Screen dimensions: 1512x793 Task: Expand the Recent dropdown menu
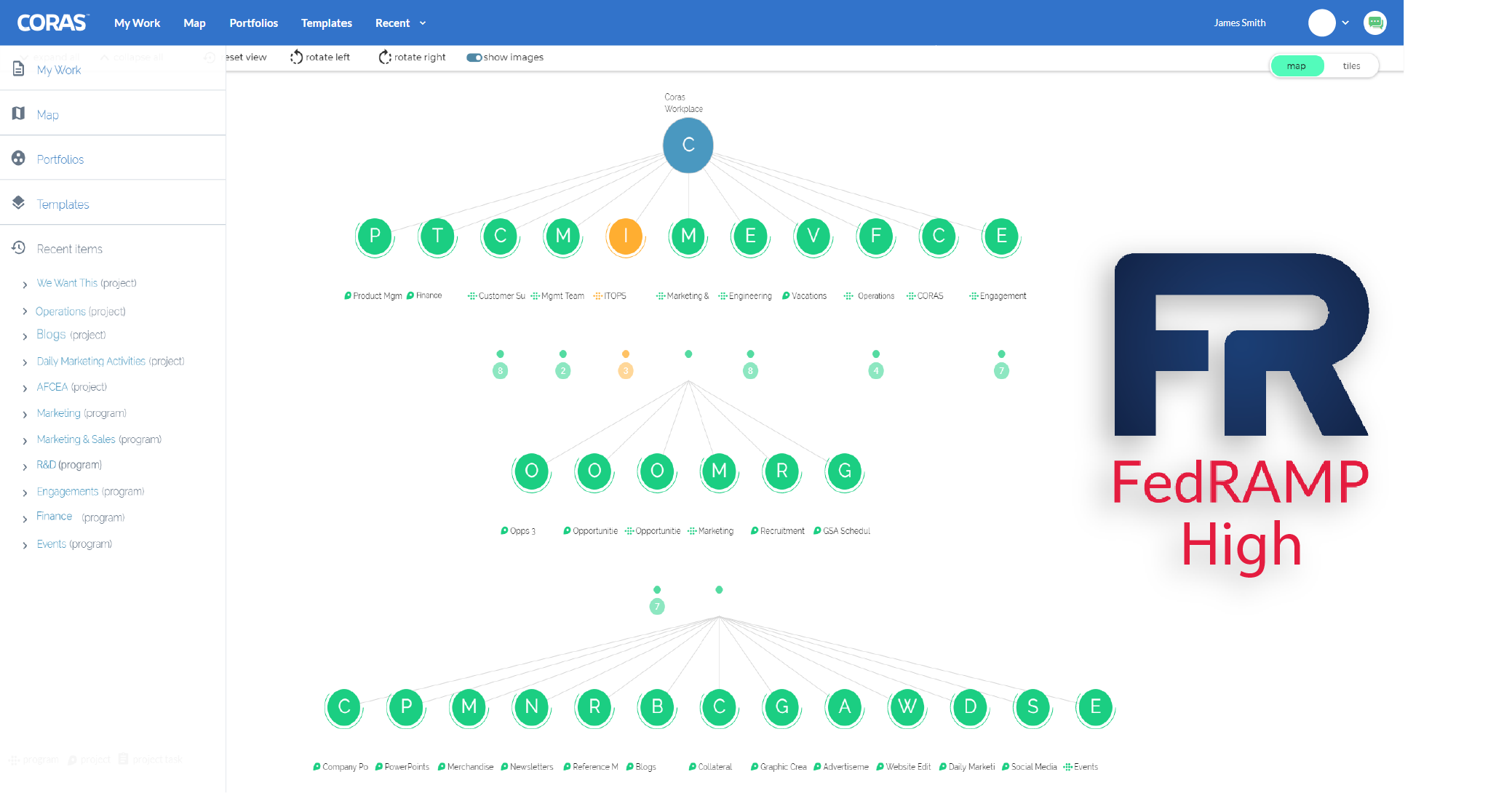point(399,22)
